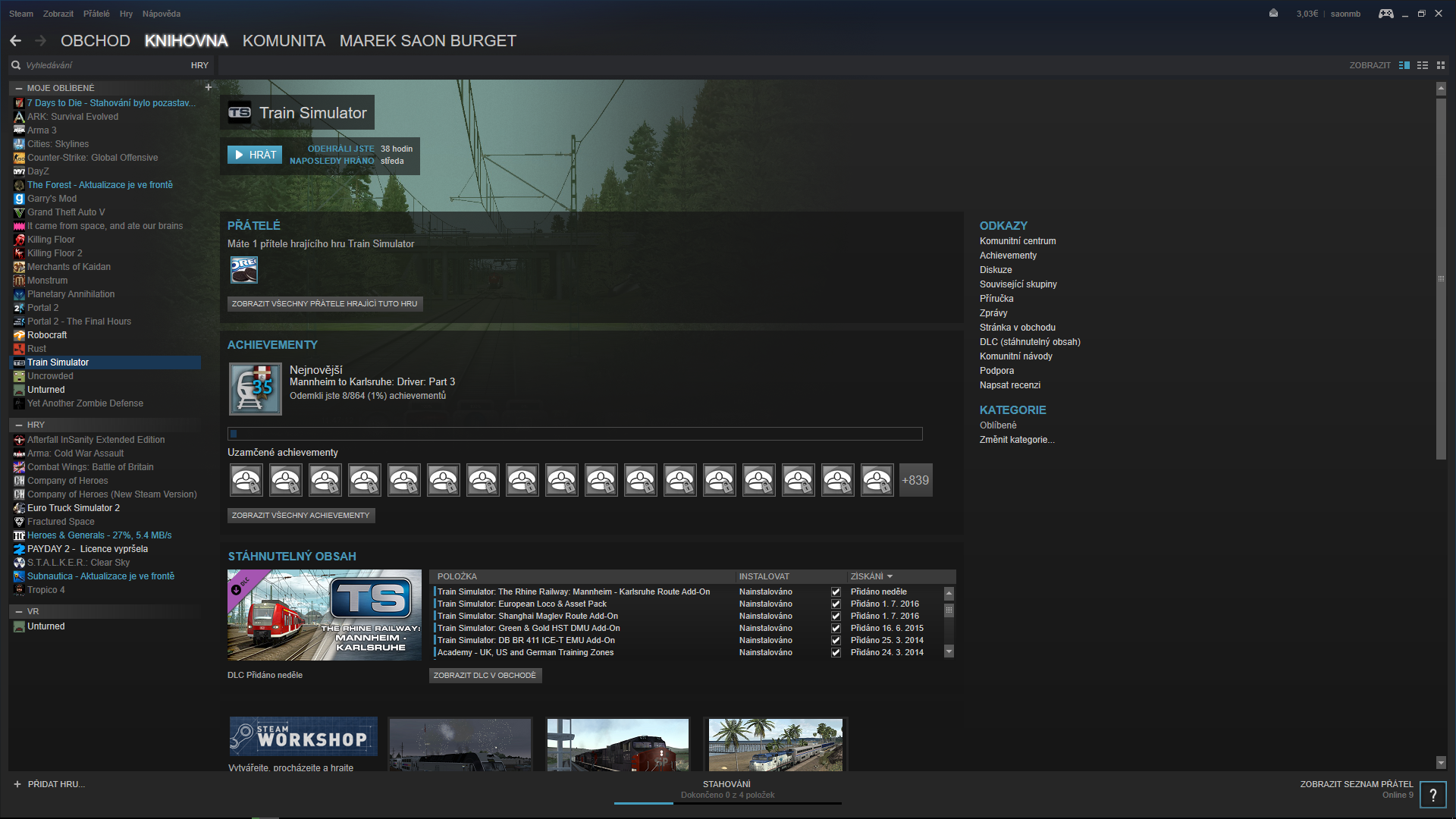Screen dimensions: 1456x819
Task: Click the plus icon beside Moje oblíbené
Action: pyautogui.click(x=208, y=87)
